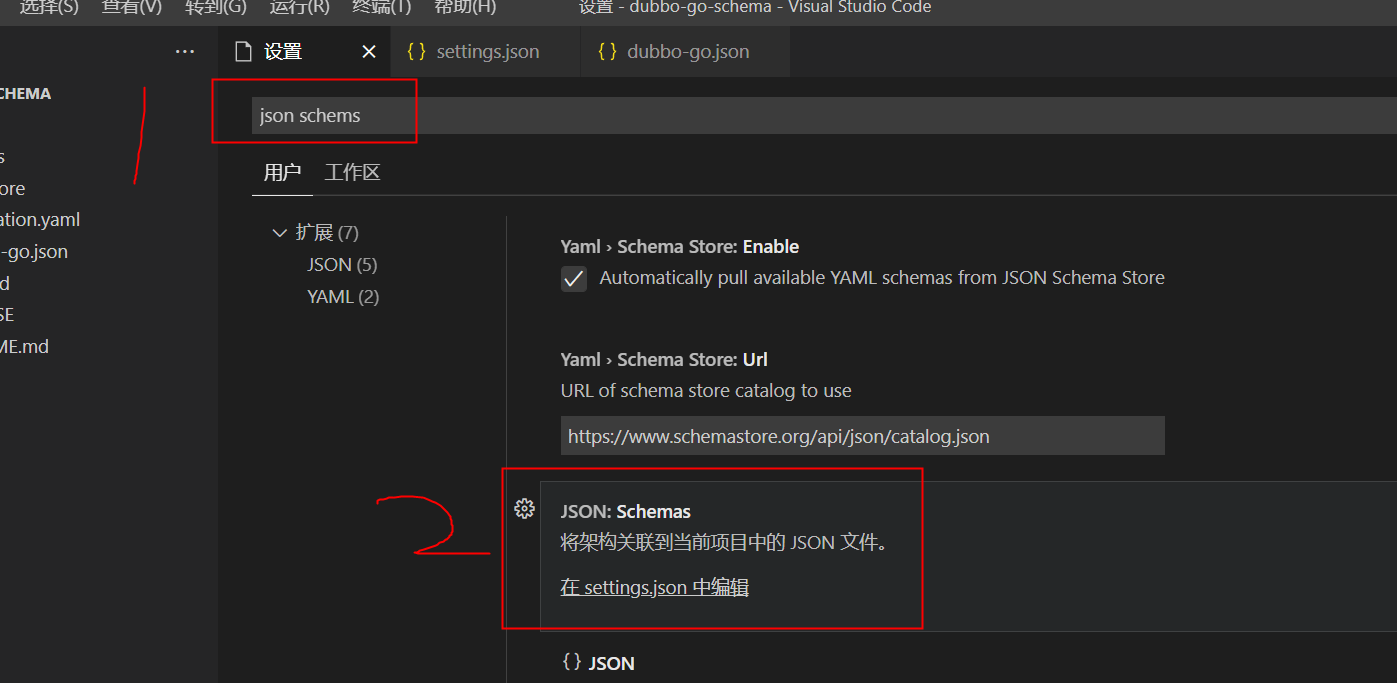The width and height of the screenshot is (1397, 683).
Task: Select the 用户 settings scope tab
Action: (282, 172)
